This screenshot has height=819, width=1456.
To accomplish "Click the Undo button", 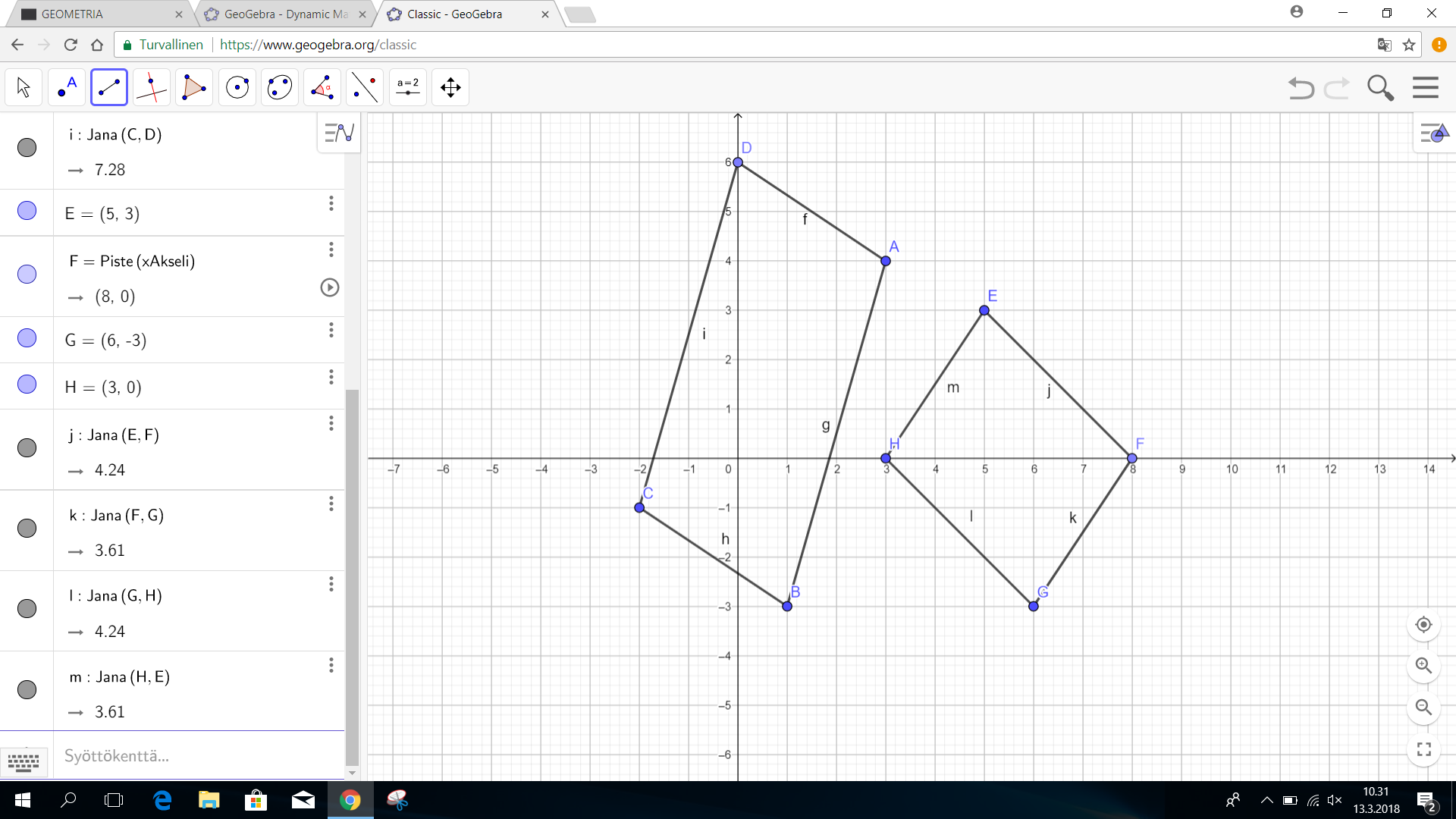I will (1301, 88).
